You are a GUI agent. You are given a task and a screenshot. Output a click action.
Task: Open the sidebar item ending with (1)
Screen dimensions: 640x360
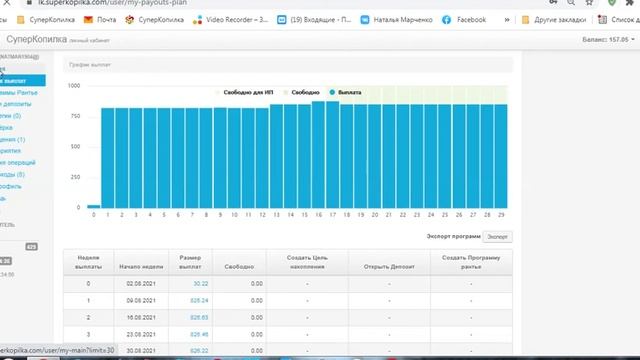coord(13,140)
